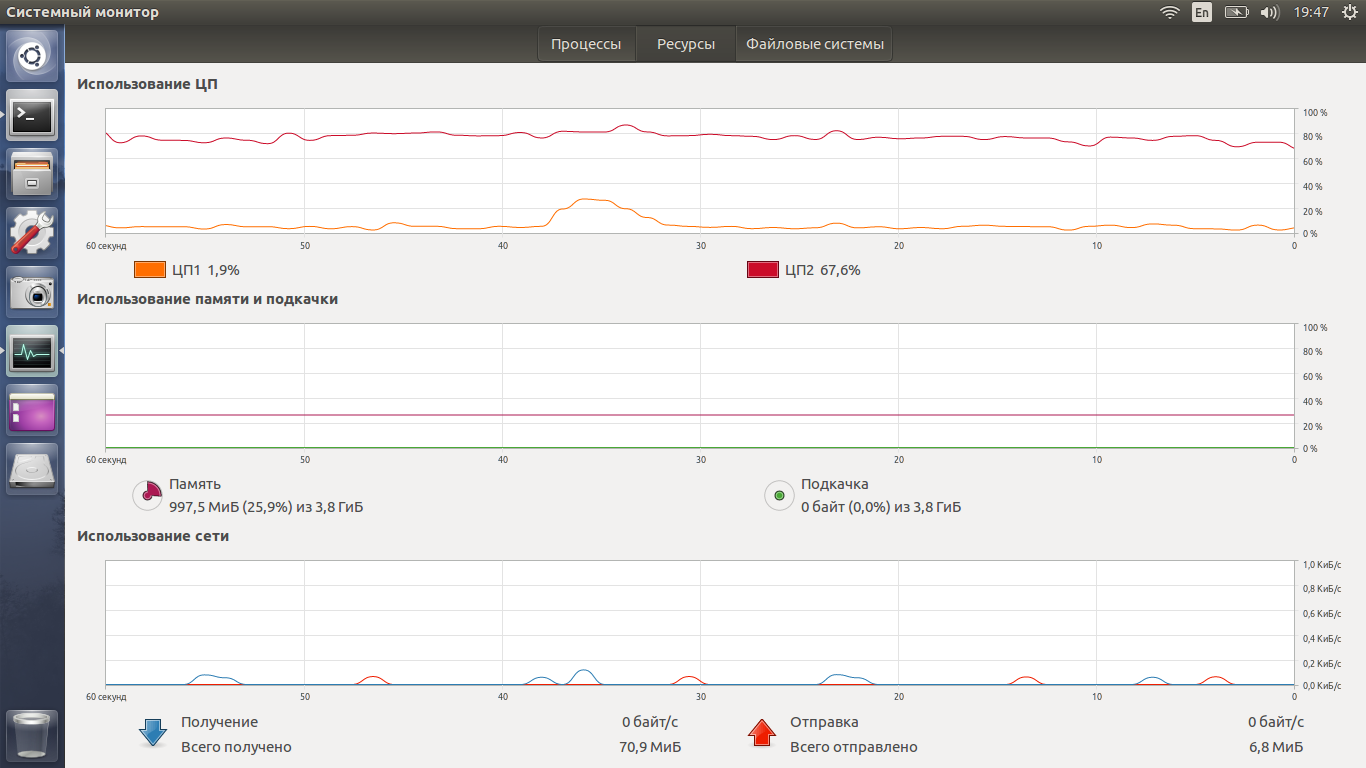This screenshot has width=1366, height=768.
Task: Open the purple window app in launcher
Action: pos(32,410)
